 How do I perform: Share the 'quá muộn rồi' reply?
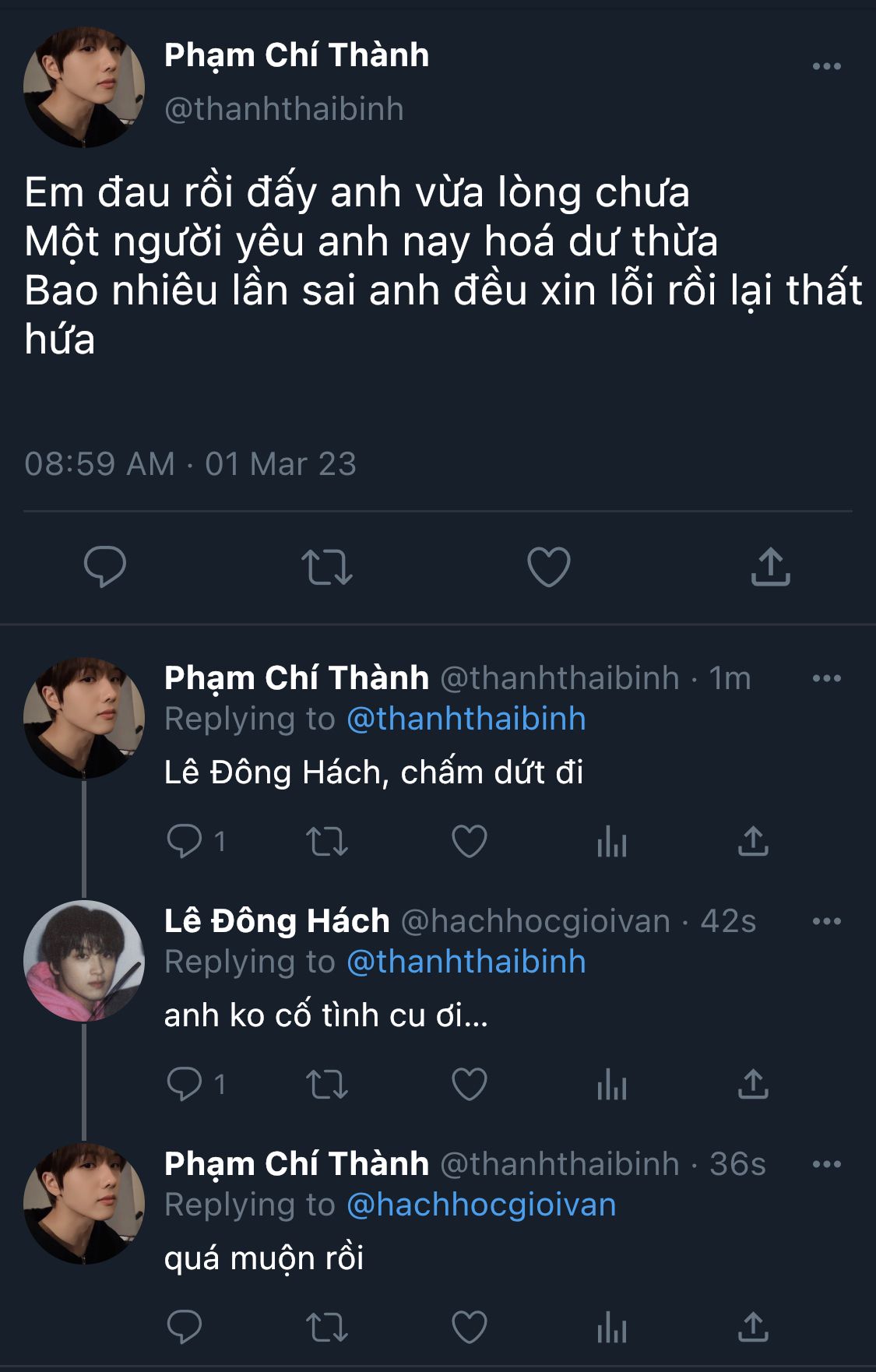753,1328
